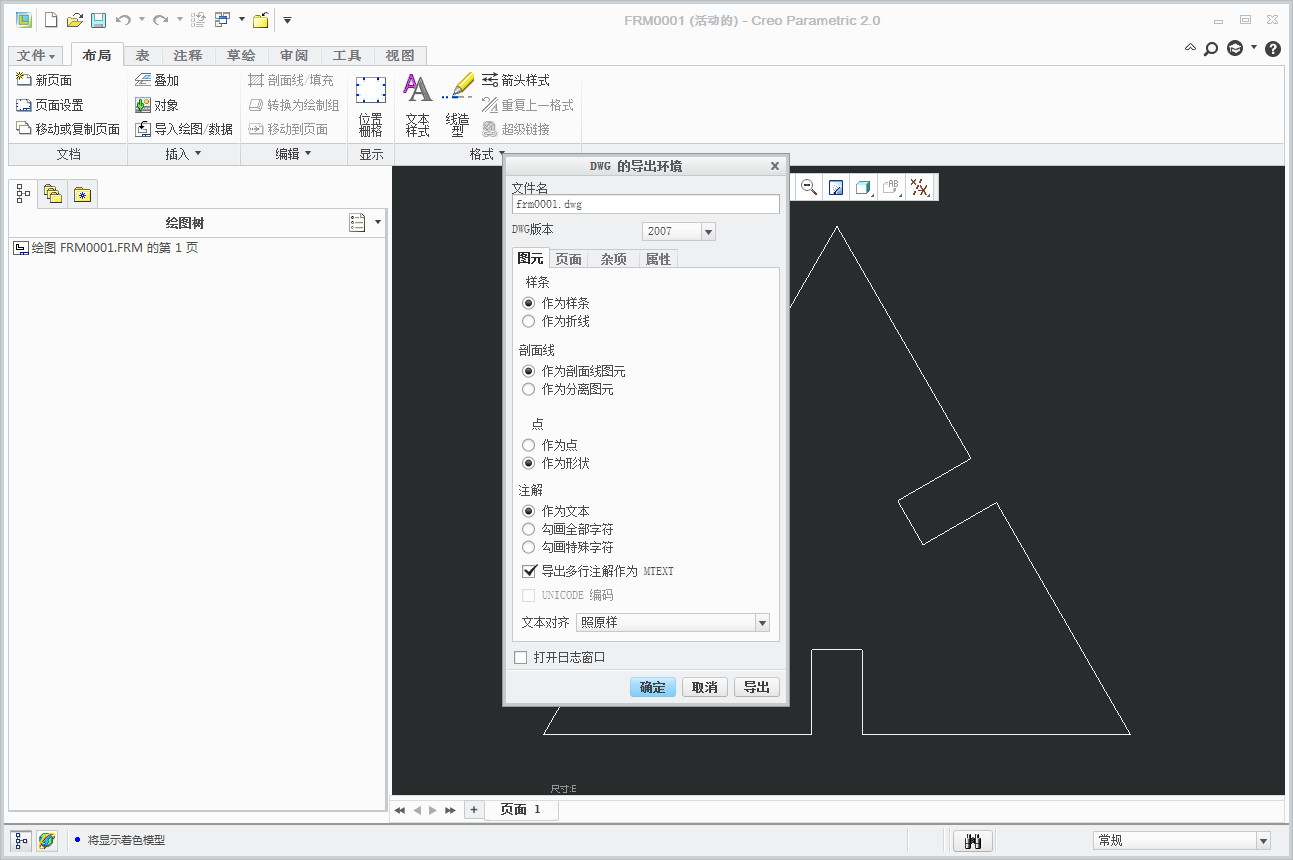1293x860 pixels.
Task: Select 作为剖面线图元 hatch entity option
Action: pos(529,371)
